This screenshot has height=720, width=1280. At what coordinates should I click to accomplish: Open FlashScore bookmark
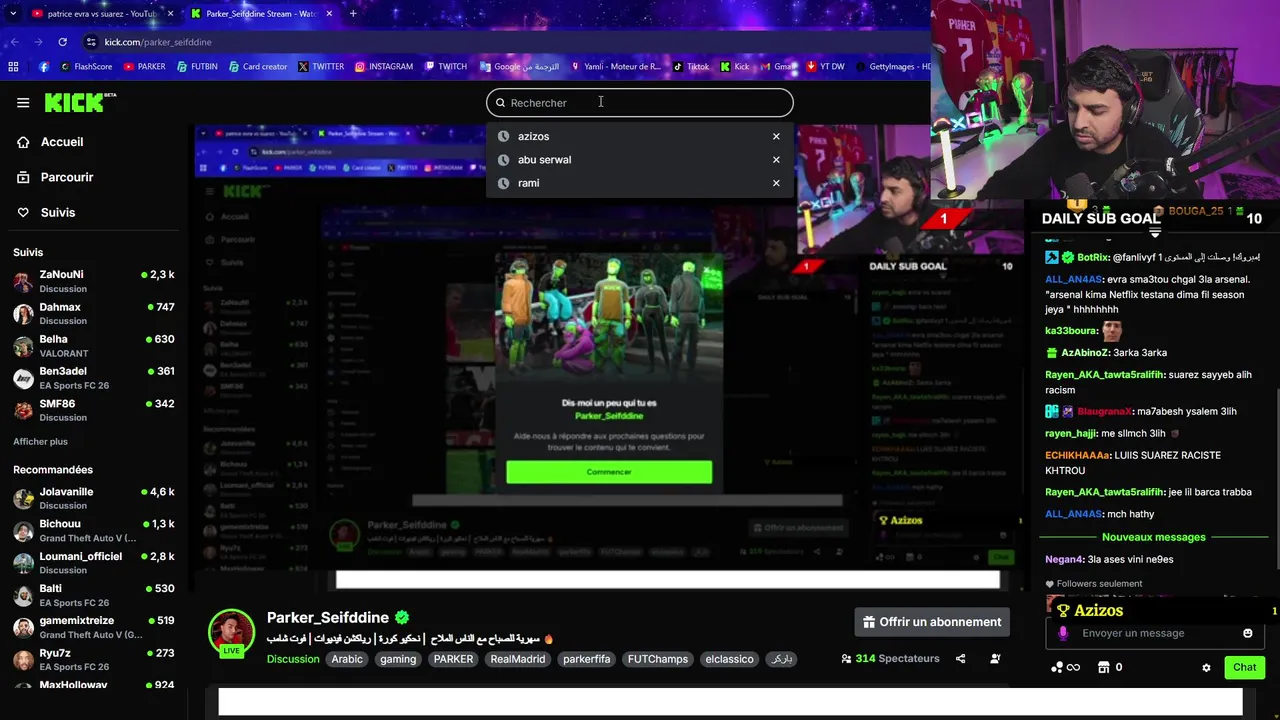point(86,67)
